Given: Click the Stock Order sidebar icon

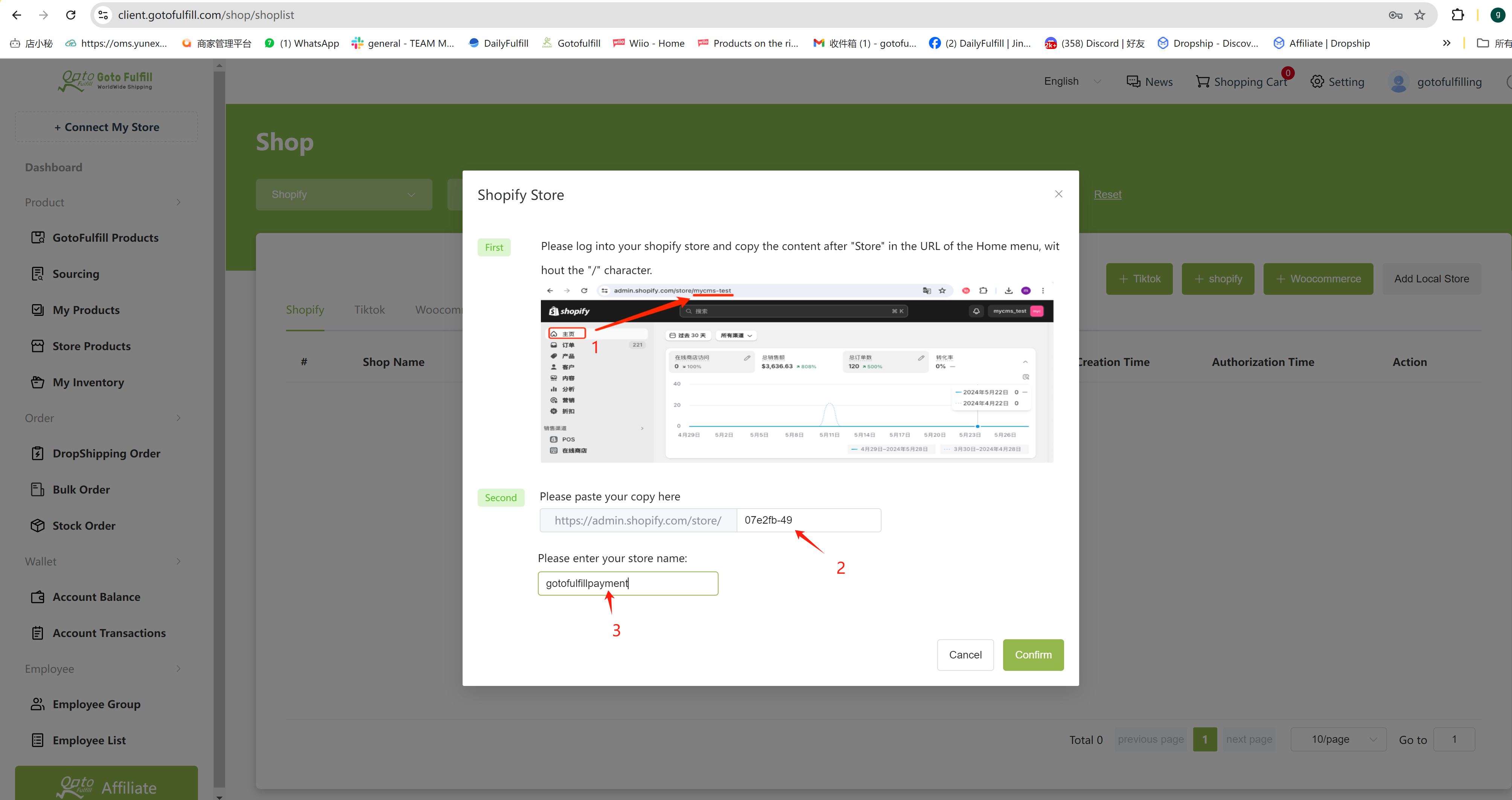Looking at the screenshot, I should pyautogui.click(x=38, y=525).
